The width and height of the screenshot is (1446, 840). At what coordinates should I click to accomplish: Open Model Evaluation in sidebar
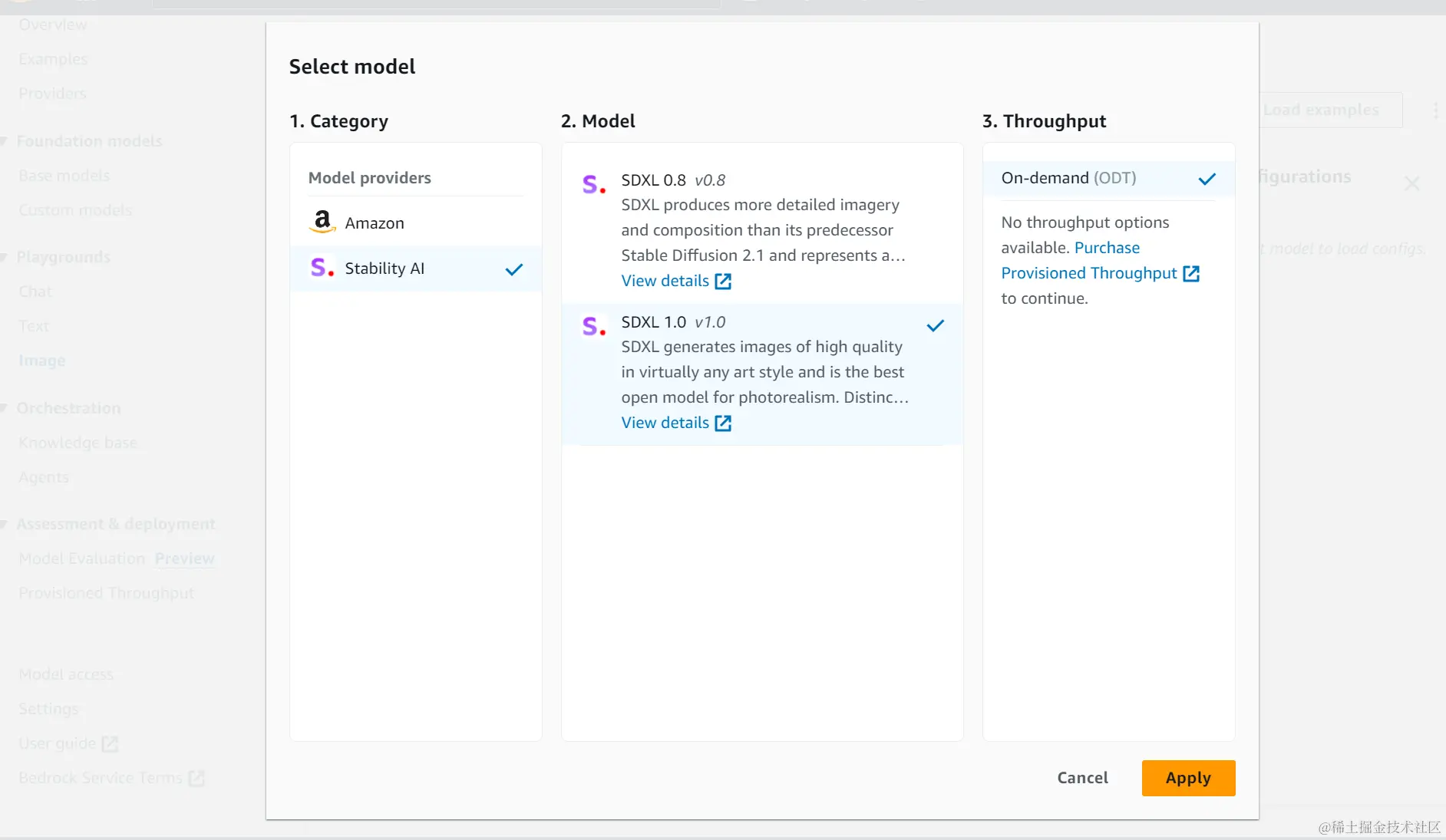(82, 558)
